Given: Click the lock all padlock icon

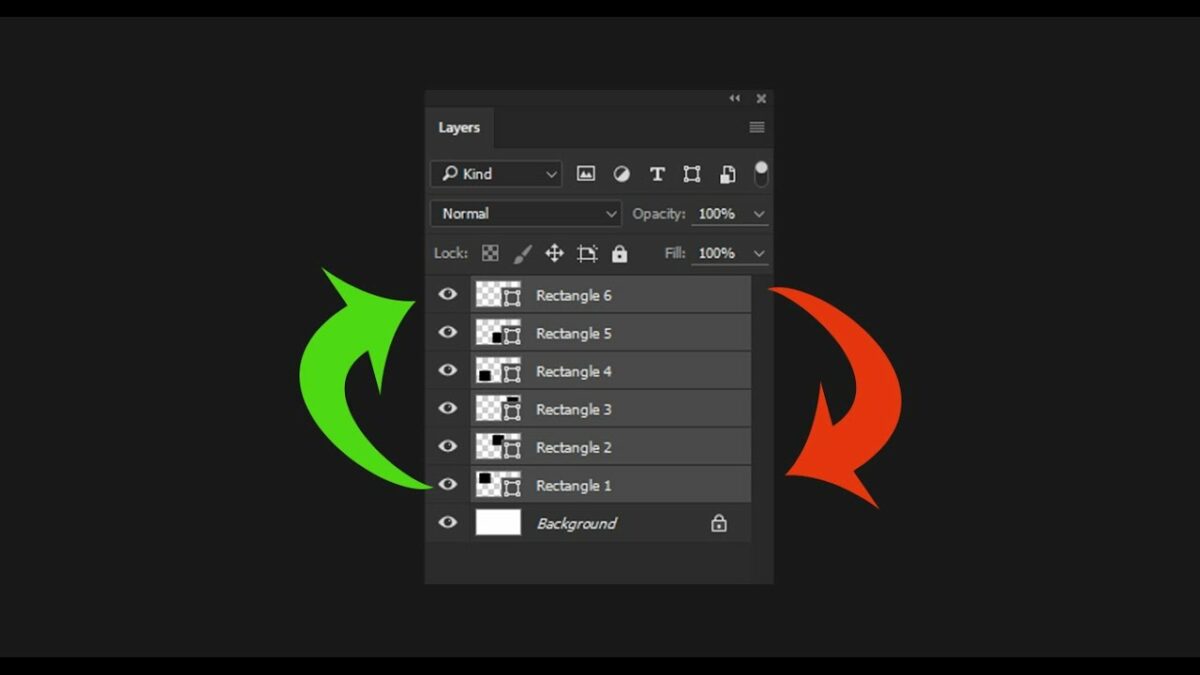Looking at the screenshot, I should (619, 254).
